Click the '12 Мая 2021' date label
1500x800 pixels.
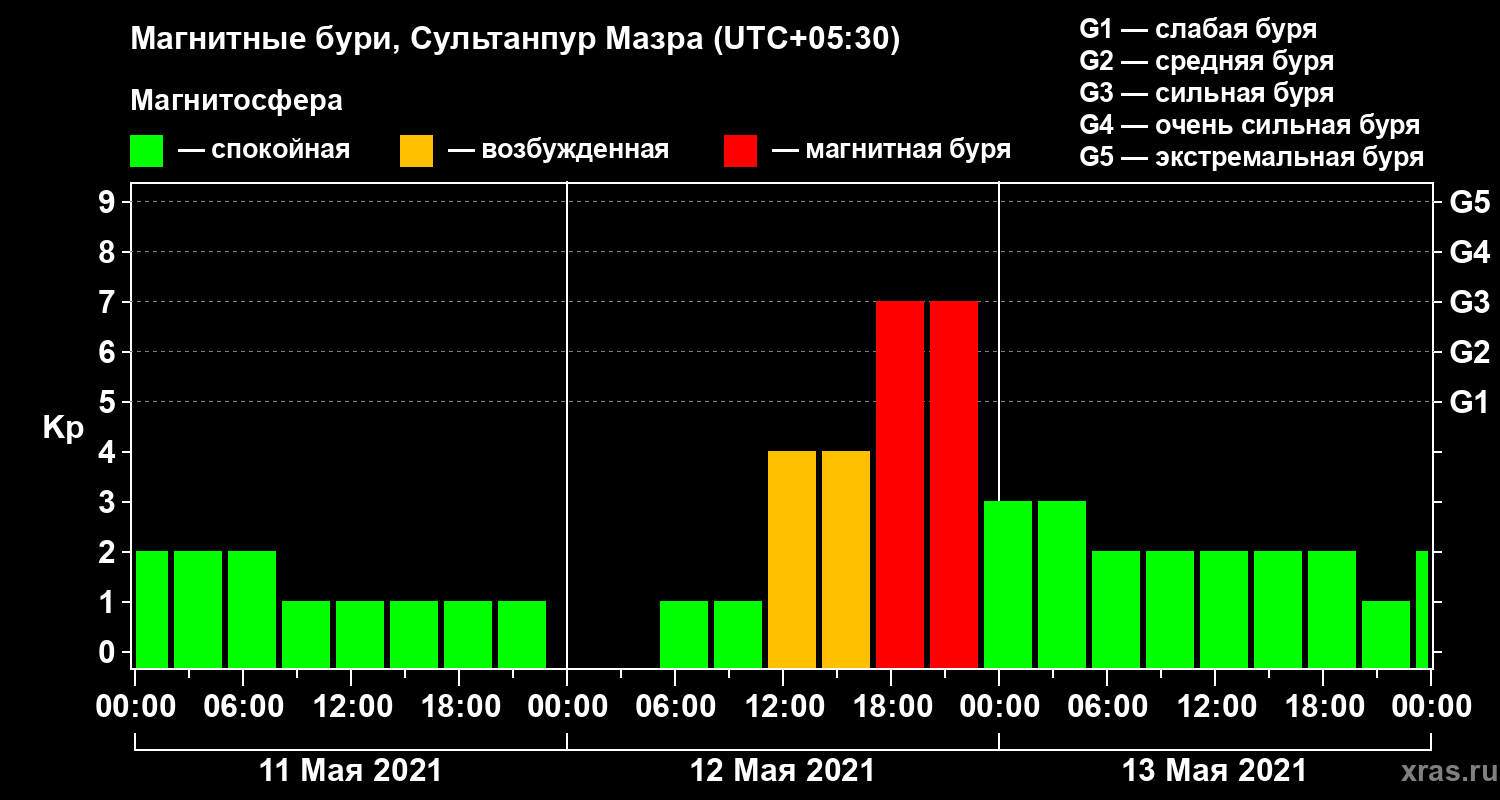click(x=782, y=771)
